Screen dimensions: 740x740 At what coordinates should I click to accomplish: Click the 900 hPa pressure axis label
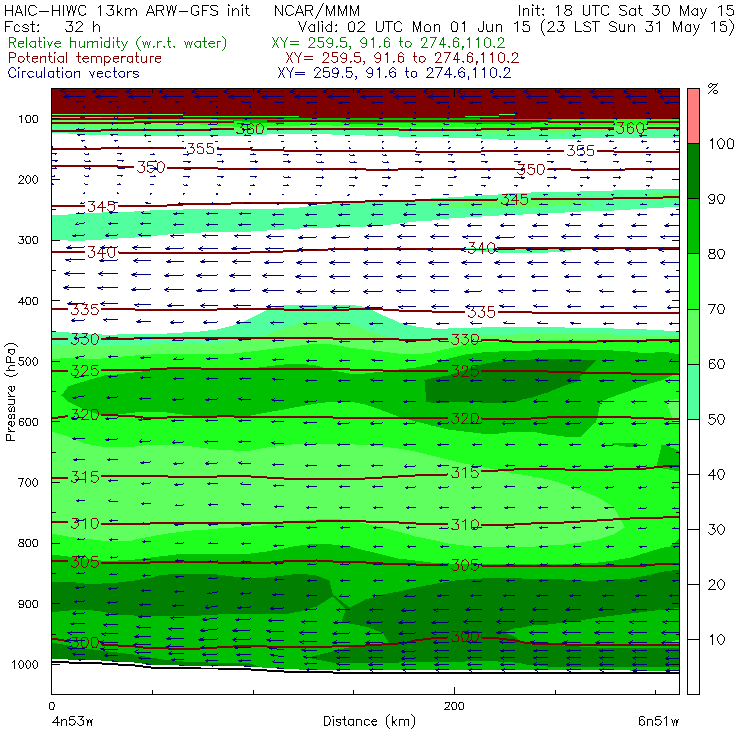pyautogui.click(x=28, y=604)
